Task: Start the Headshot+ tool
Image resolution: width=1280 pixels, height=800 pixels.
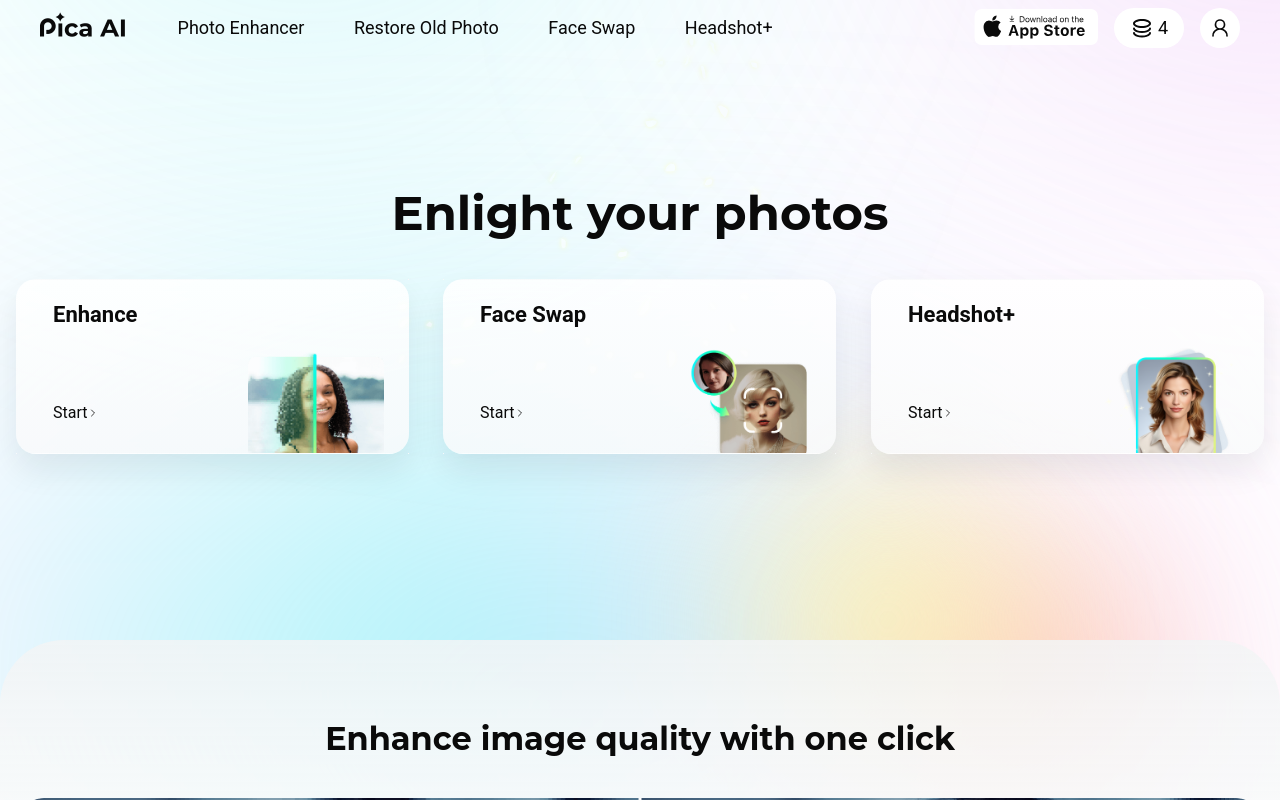Action: click(x=929, y=412)
